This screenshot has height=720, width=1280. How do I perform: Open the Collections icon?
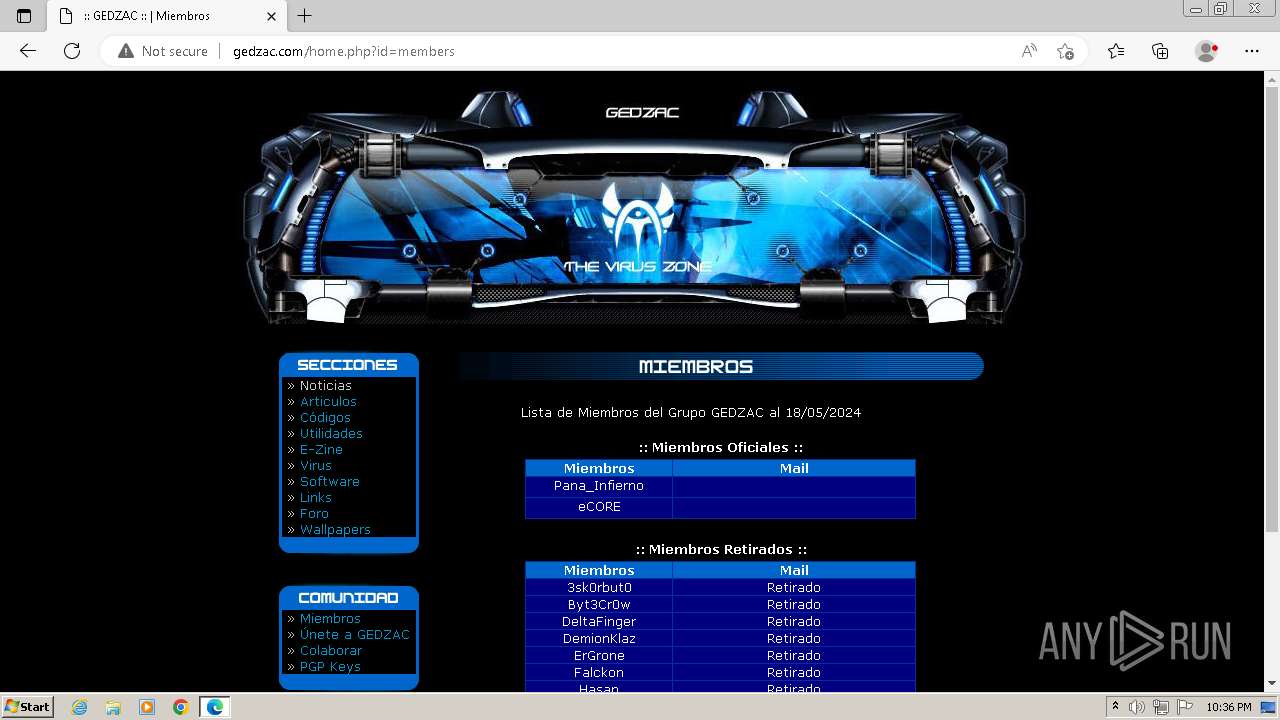click(1160, 51)
